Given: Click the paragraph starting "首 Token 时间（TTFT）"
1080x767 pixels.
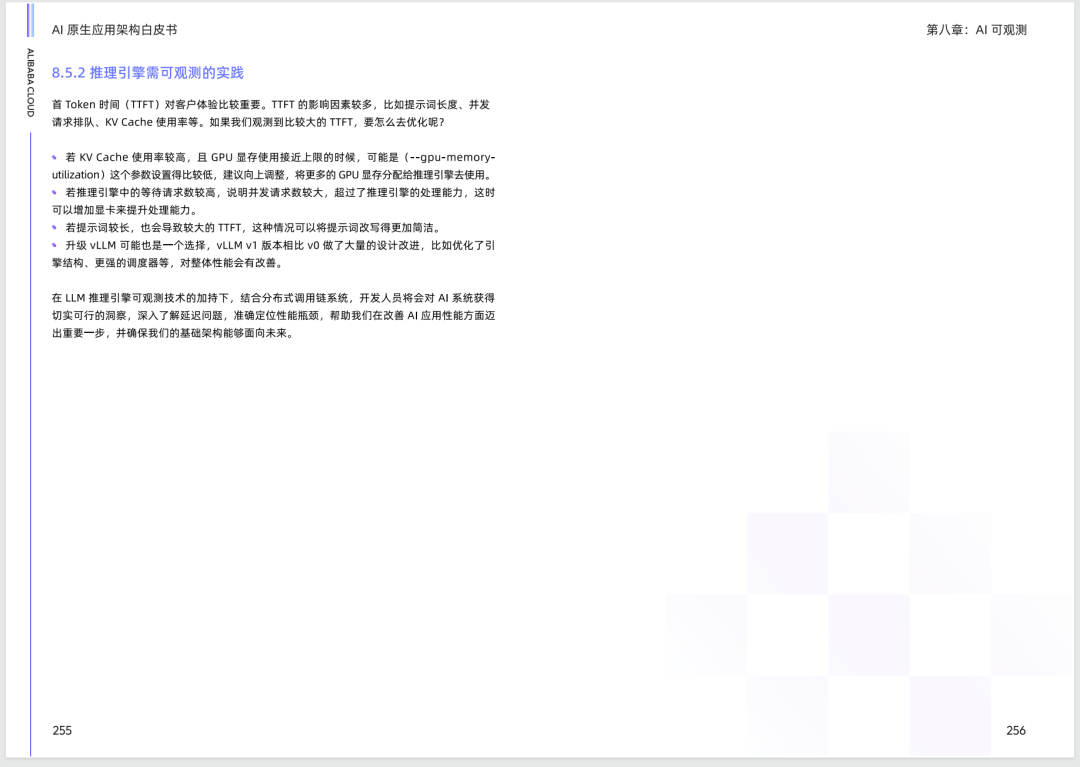Looking at the screenshot, I should 271,114.
